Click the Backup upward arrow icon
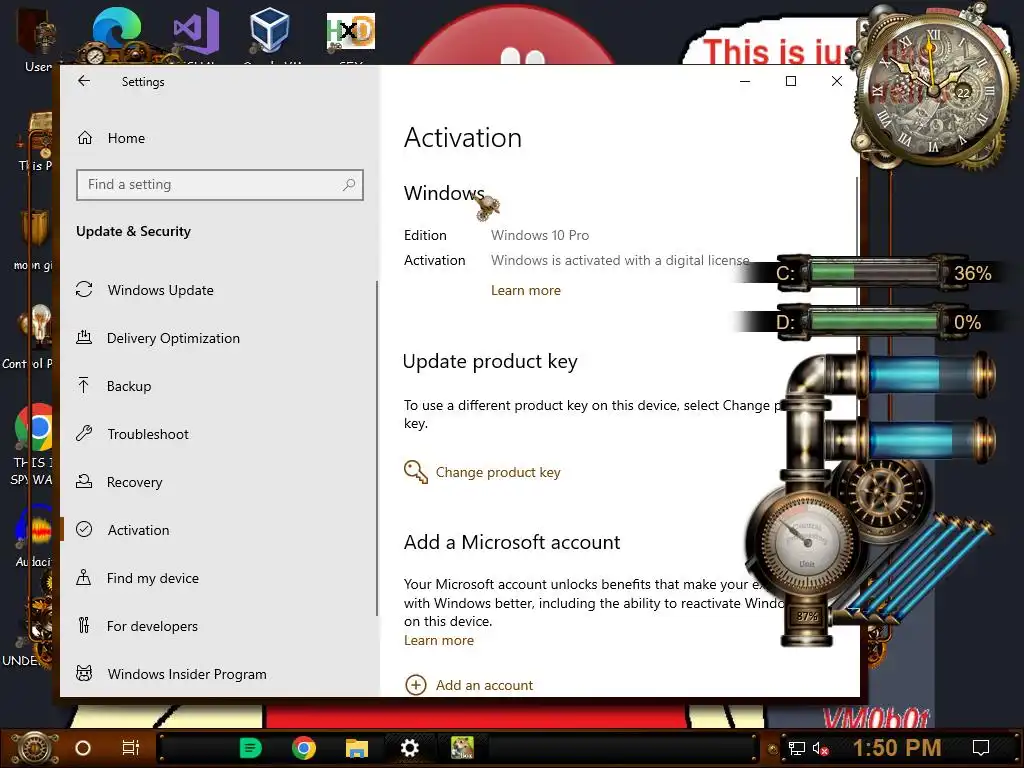Viewport: 1024px width, 768px height. coord(84,385)
